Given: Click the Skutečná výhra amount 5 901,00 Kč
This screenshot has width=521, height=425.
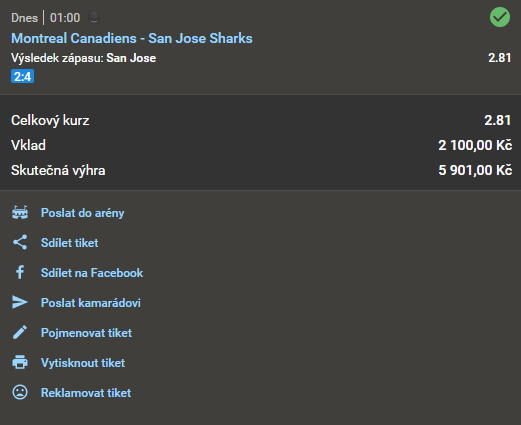Looking at the screenshot, I should (x=475, y=170).
